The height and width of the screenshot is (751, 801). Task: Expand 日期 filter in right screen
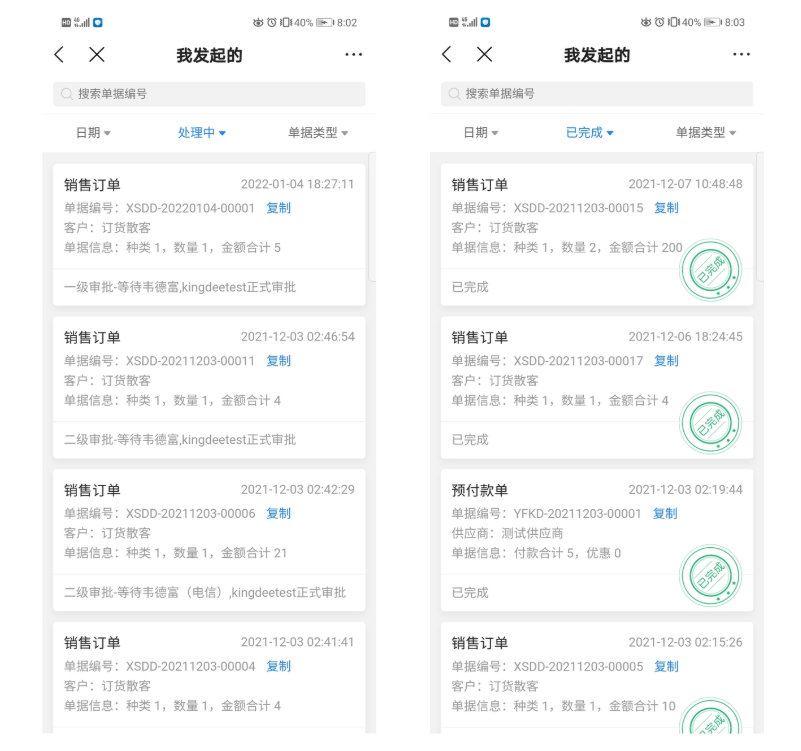[481, 133]
